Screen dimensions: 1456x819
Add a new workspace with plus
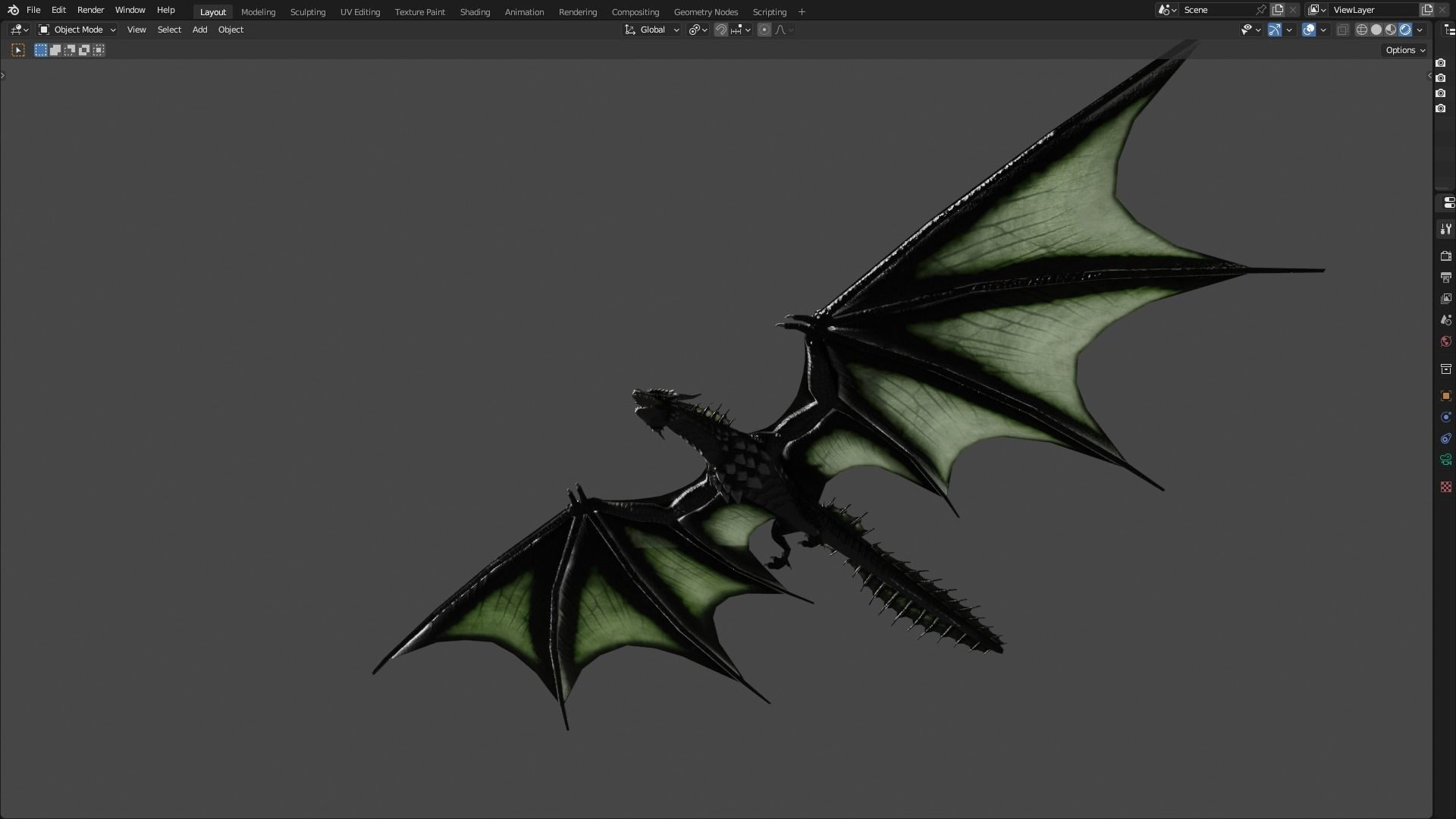coord(802,12)
